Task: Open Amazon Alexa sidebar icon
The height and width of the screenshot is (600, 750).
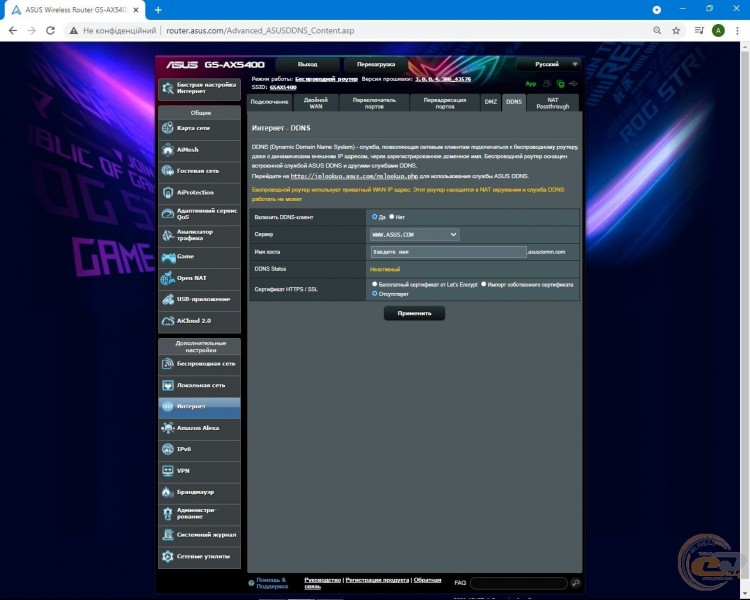Action: 167,428
